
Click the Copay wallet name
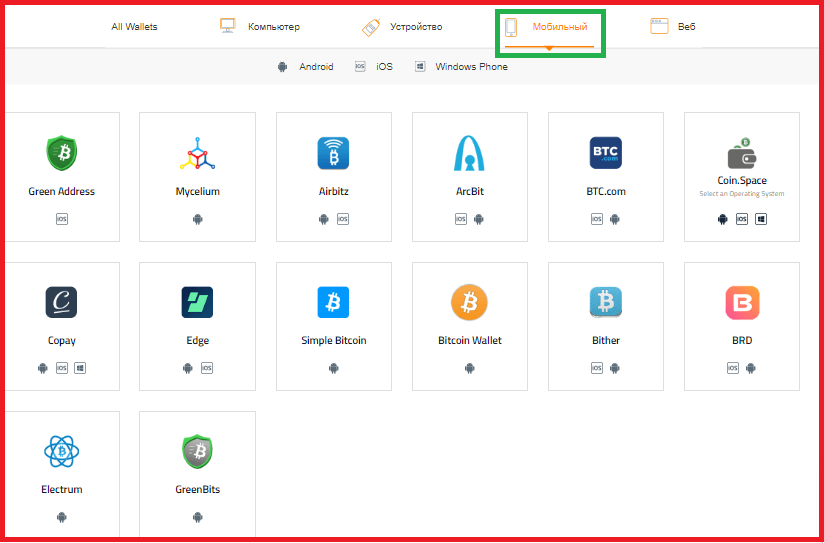click(61, 341)
